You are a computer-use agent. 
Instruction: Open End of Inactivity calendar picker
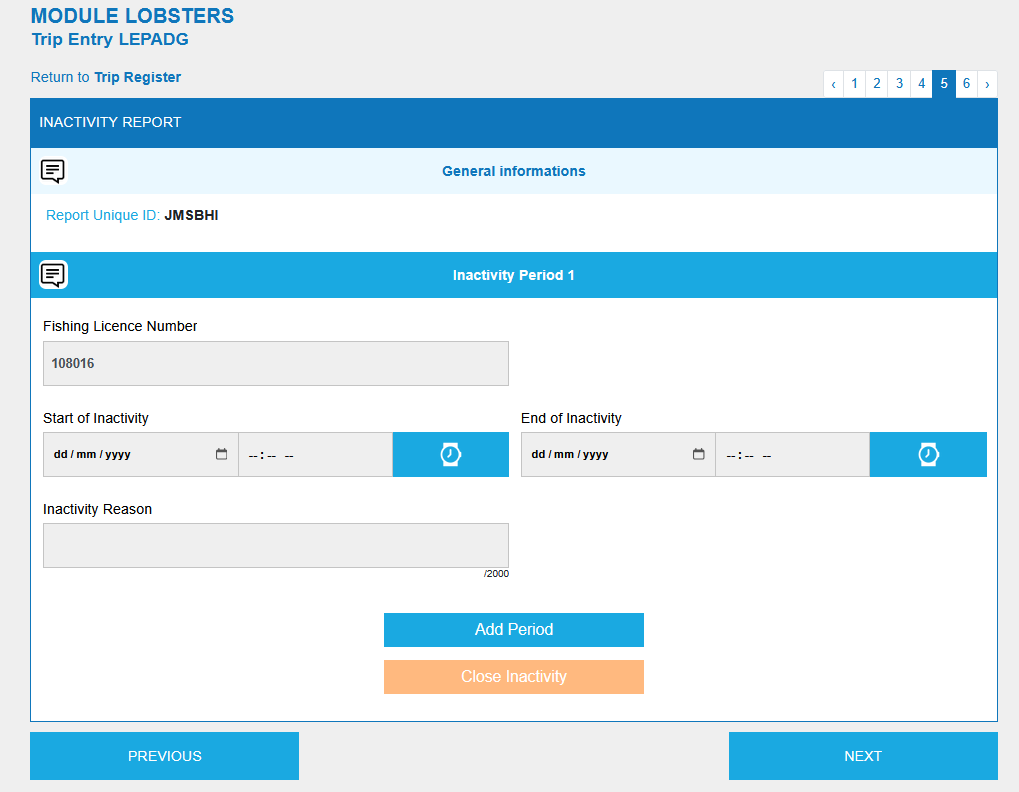[699, 454]
